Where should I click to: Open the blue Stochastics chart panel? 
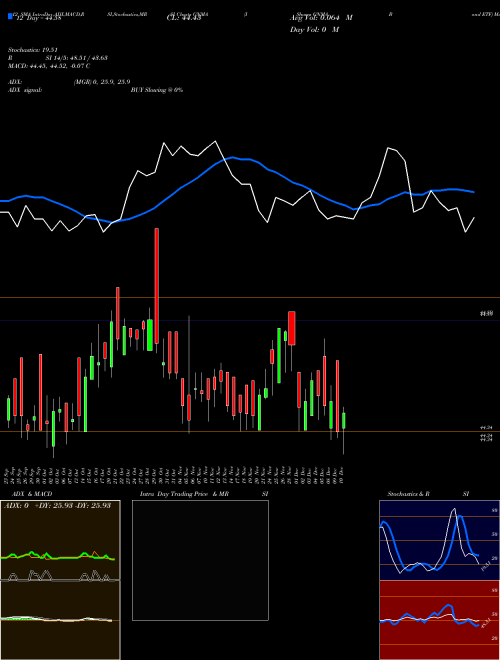click(439, 540)
